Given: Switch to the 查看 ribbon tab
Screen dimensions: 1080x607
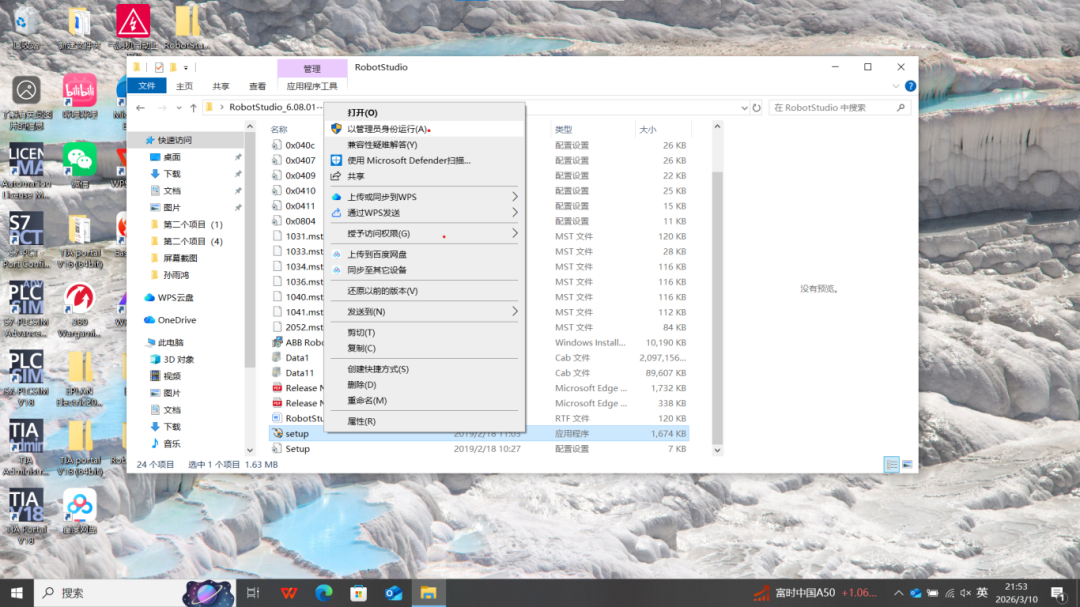Looking at the screenshot, I should pos(257,87).
